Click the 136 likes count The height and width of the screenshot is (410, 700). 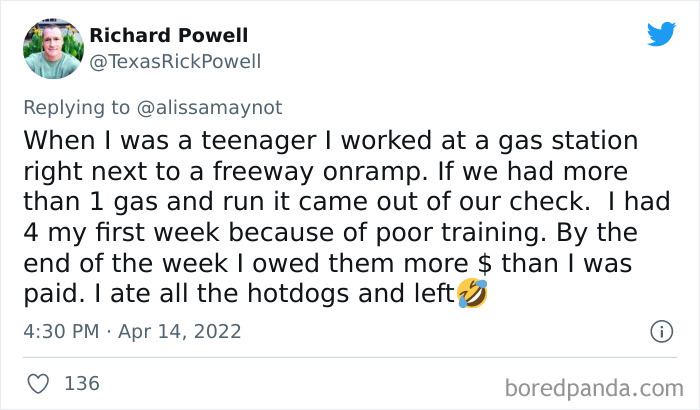[x=82, y=384]
